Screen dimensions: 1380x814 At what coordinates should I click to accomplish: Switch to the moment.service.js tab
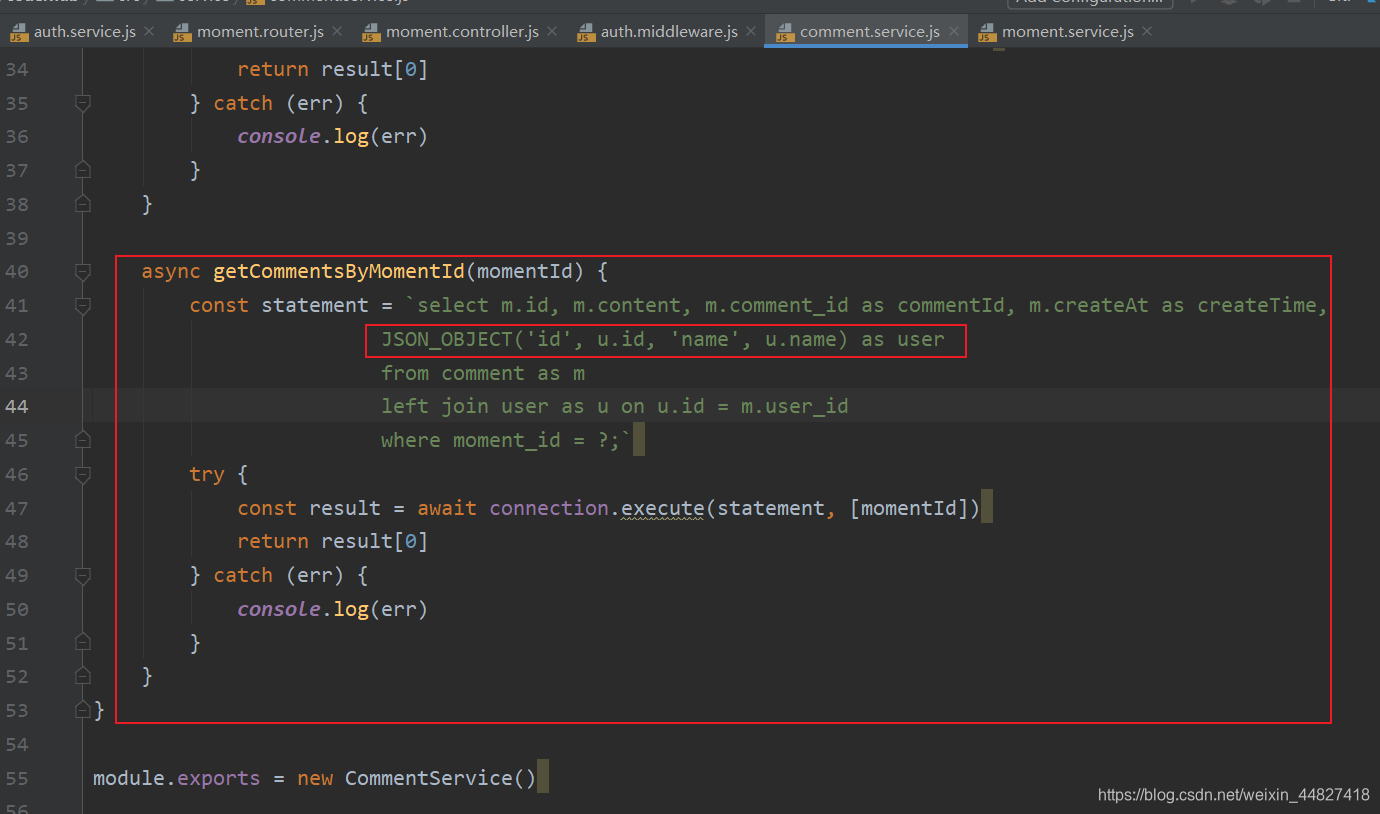(1067, 32)
